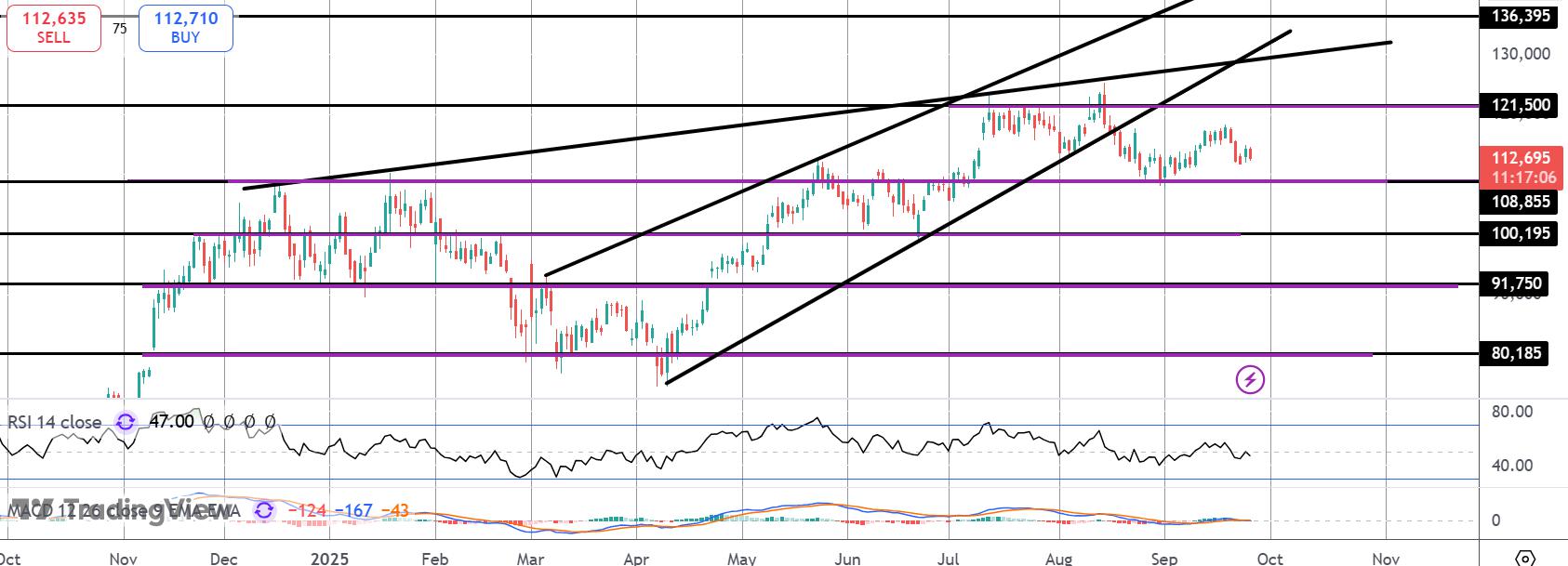Click the 2025 label on the time axis
1568x566 pixels.
click(329, 559)
